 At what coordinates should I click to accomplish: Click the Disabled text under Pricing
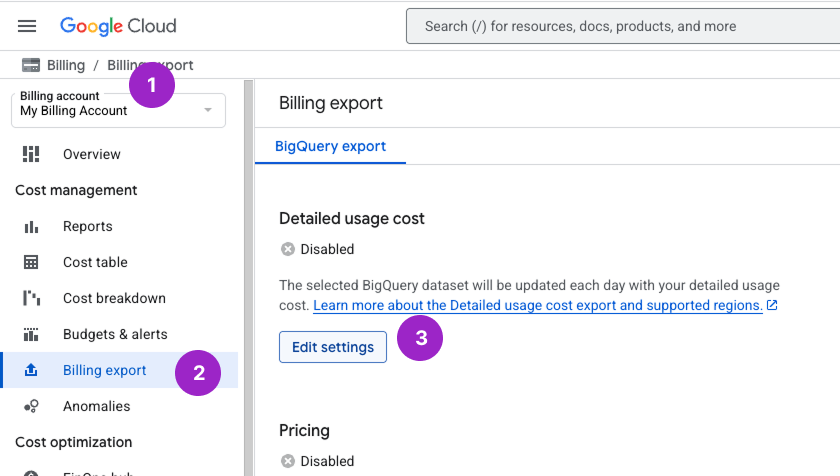pyautogui.click(x=327, y=461)
